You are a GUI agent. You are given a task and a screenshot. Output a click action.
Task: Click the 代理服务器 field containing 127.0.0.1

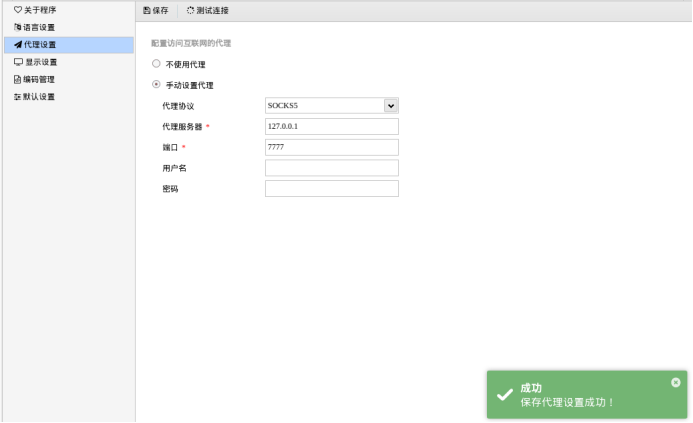pos(331,126)
